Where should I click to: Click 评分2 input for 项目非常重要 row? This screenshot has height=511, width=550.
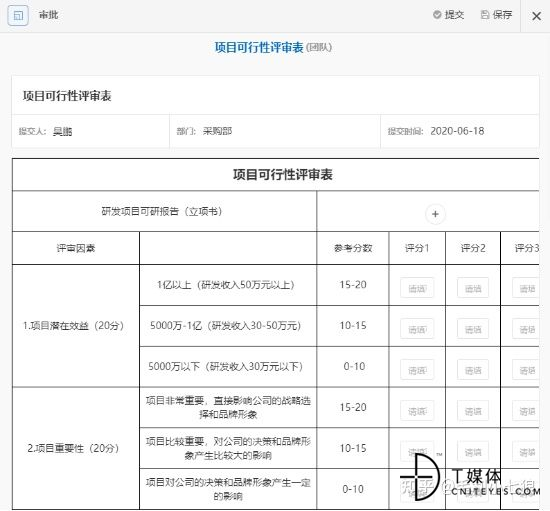pos(473,410)
